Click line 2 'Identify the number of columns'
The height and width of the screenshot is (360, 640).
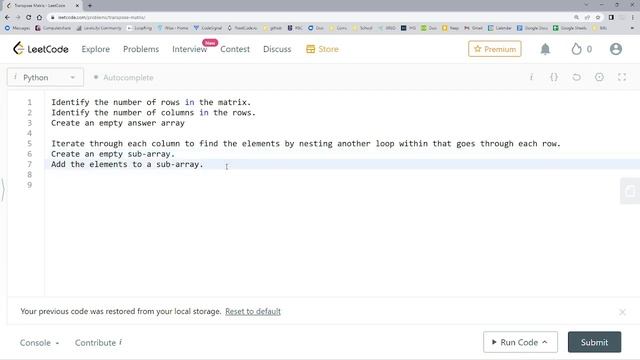[122, 113]
